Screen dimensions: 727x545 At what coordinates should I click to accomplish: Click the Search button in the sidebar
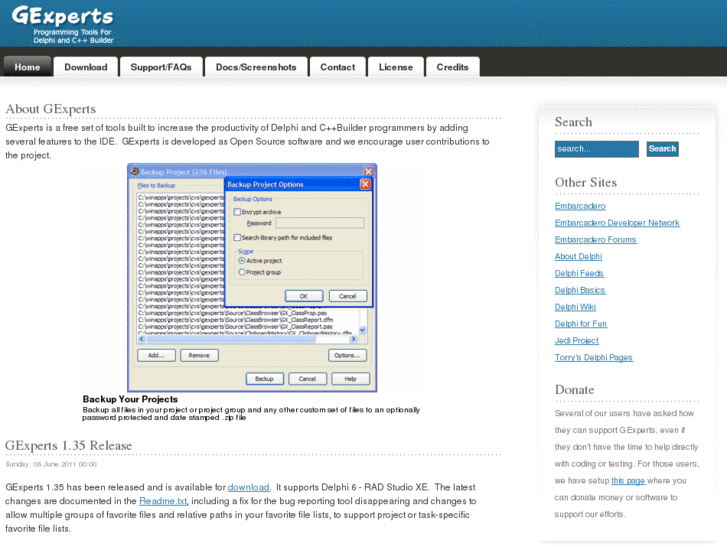[663, 149]
